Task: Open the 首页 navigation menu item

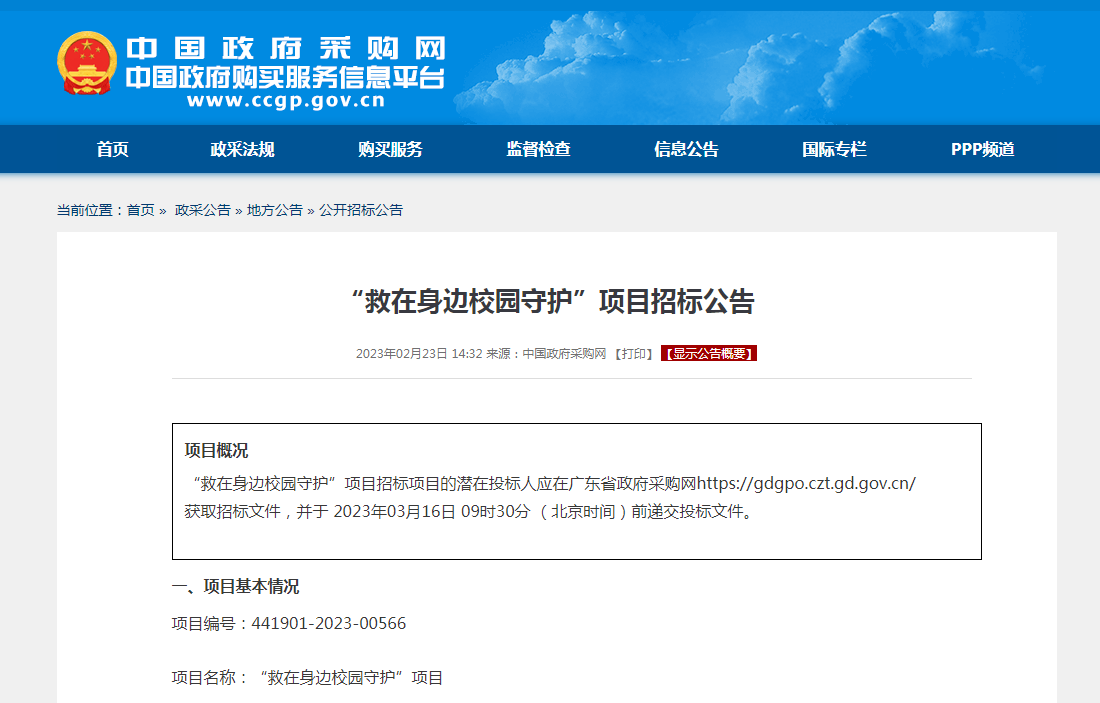Action: click(x=113, y=149)
